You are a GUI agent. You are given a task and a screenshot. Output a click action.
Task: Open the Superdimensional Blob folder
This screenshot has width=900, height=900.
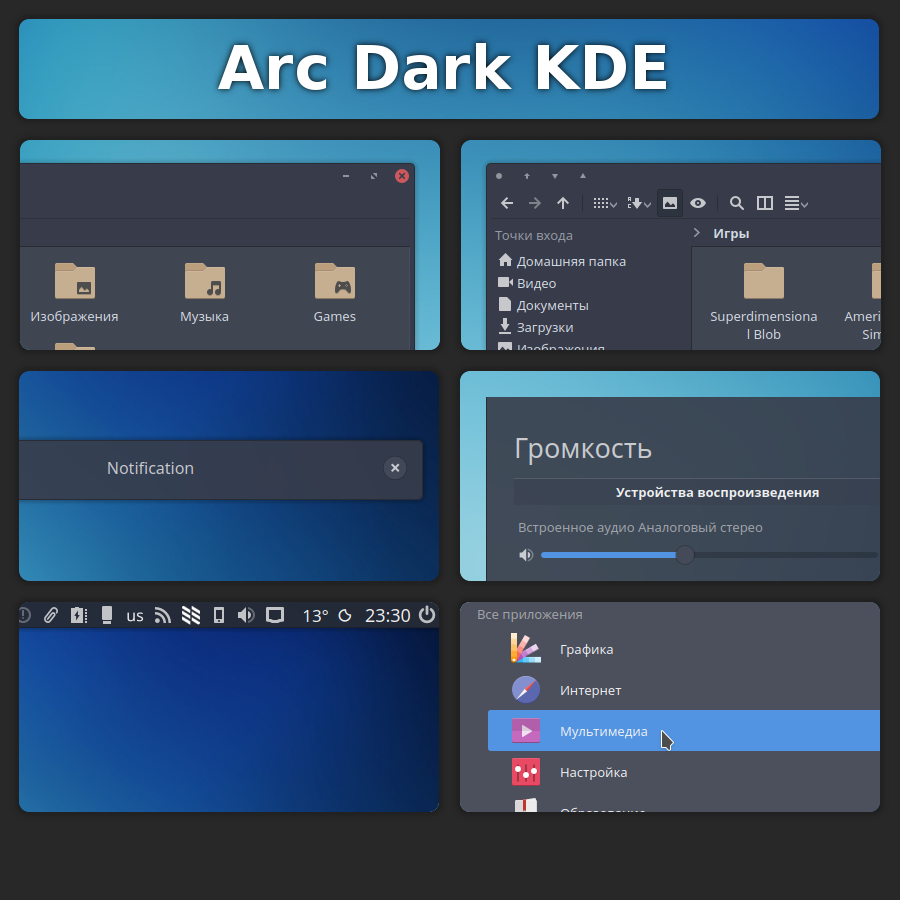coord(763,301)
